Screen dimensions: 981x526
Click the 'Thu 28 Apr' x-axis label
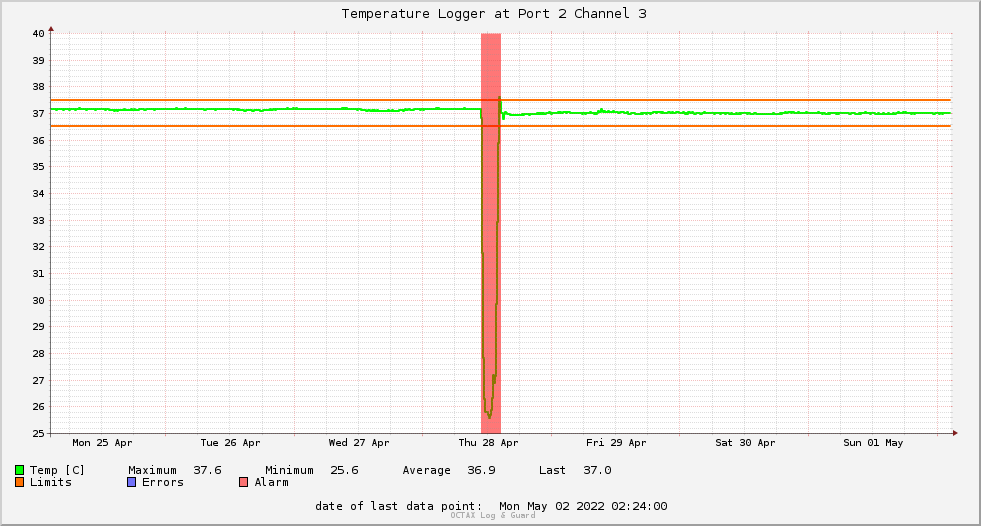tap(488, 443)
